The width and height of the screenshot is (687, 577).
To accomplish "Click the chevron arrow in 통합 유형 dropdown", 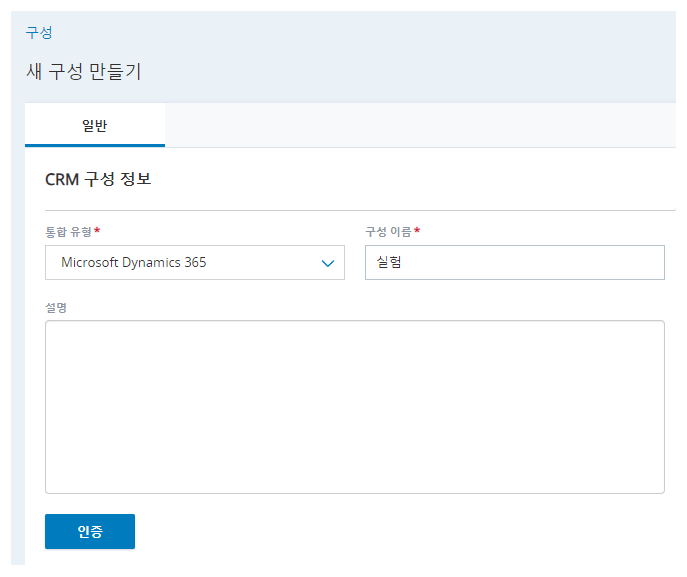I will click(x=328, y=263).
